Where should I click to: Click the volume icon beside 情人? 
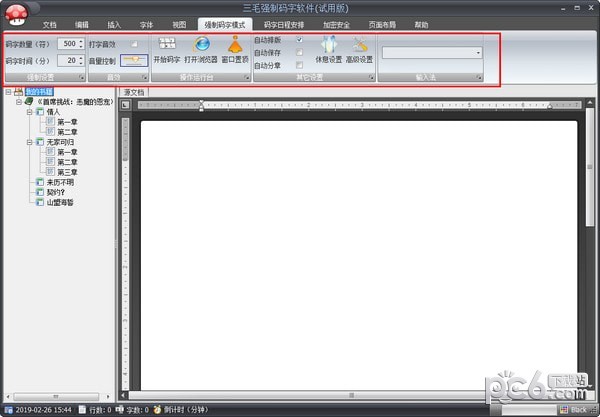39,112
